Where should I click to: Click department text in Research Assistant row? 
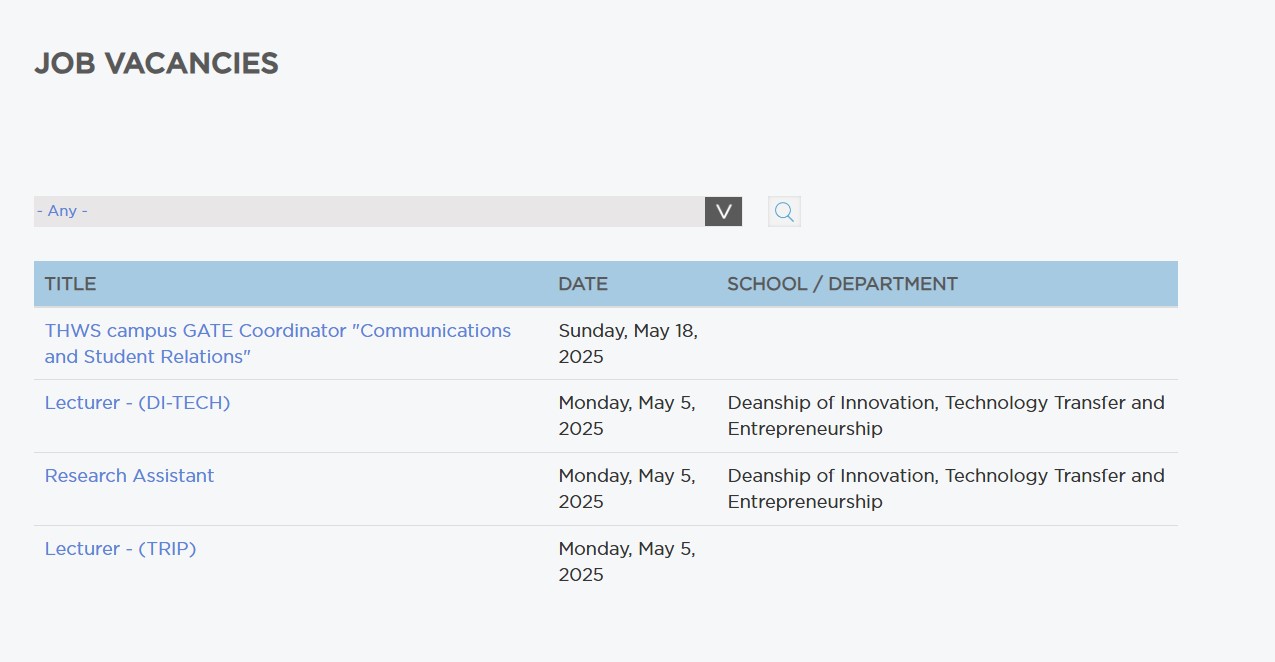click(946, 488)
